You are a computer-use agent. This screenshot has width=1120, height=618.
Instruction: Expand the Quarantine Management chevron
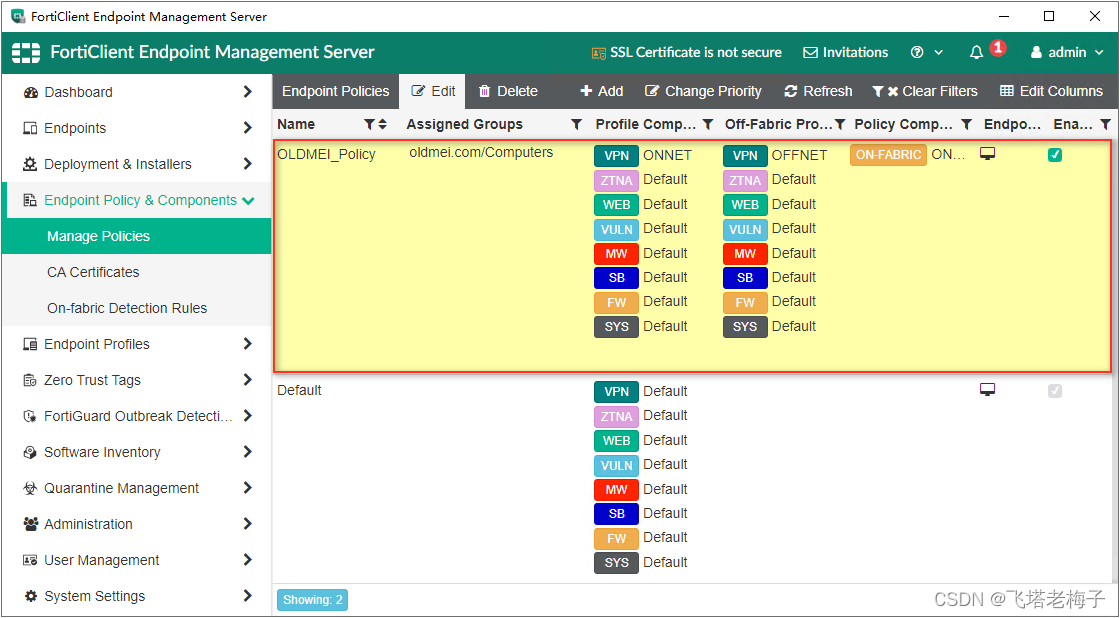click(247, 487)
